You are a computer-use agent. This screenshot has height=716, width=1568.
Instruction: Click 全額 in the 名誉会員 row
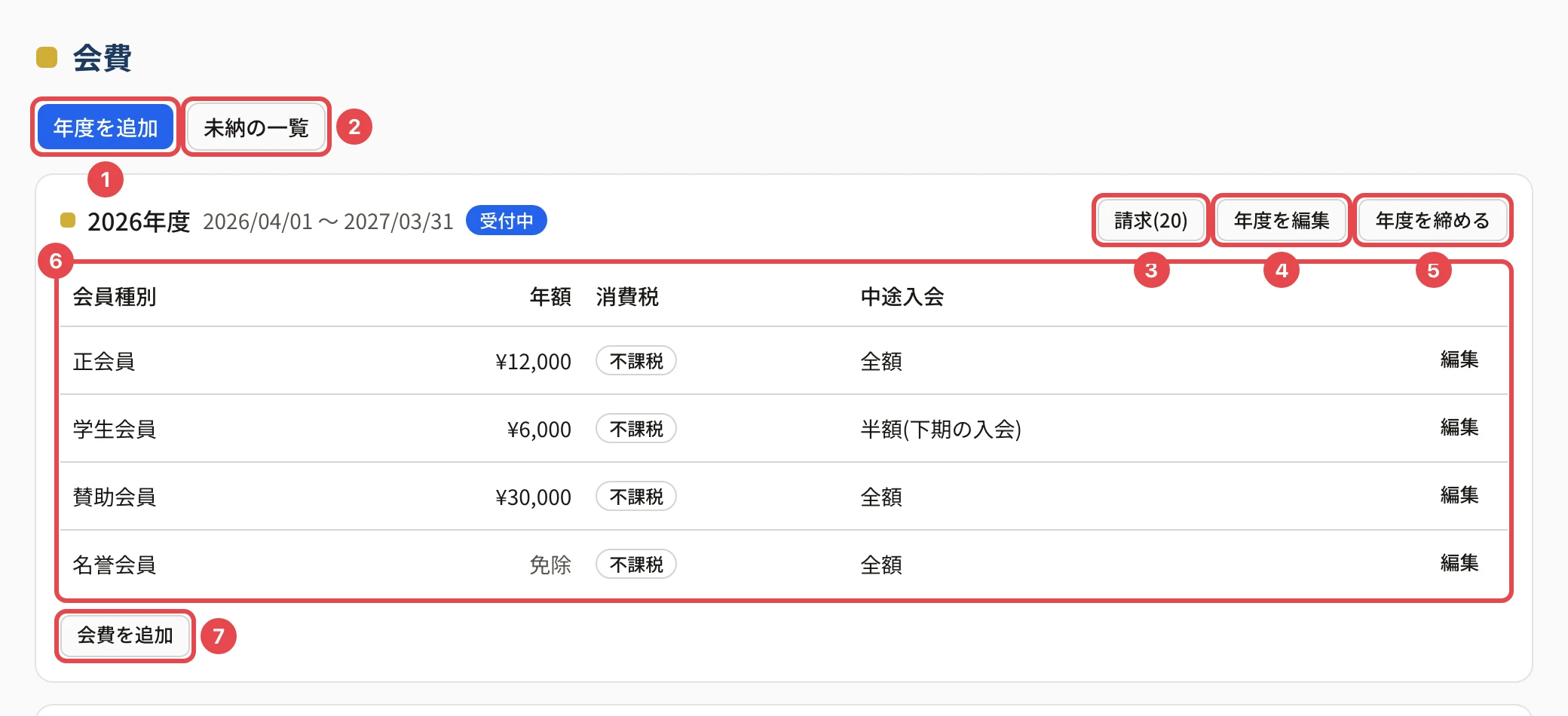(x=881, y=565)
